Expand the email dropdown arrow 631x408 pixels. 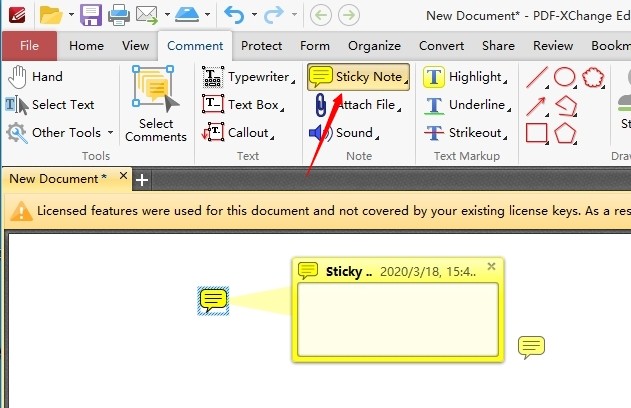click(x=167, y=15)
